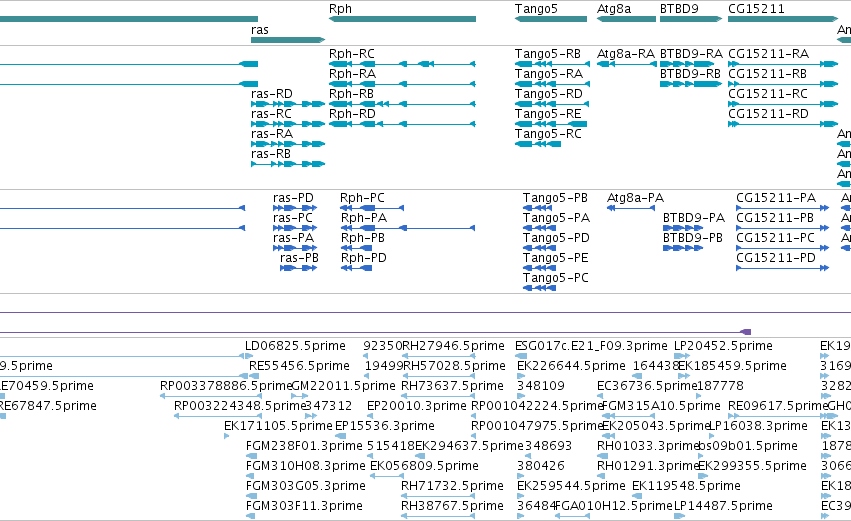This screenshot has height=521, width=851.
Task: Select Tango5-PC protein feature
Action: click(x=539, y=288)
